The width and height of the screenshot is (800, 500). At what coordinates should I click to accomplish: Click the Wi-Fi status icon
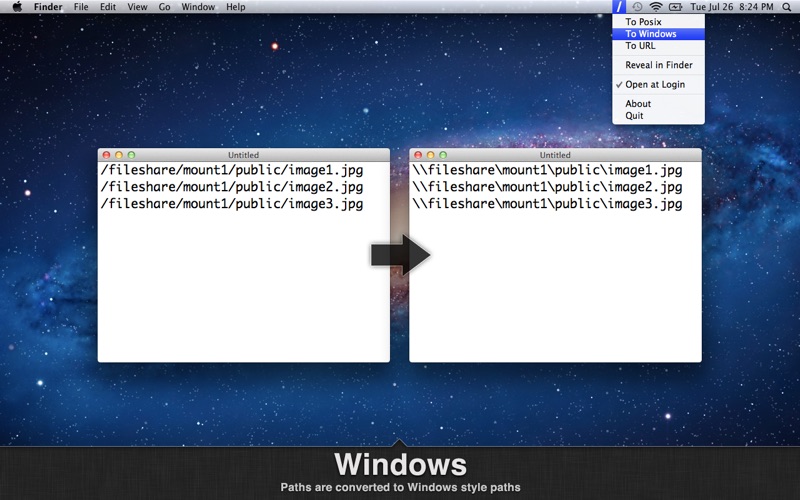pos(656,7)
